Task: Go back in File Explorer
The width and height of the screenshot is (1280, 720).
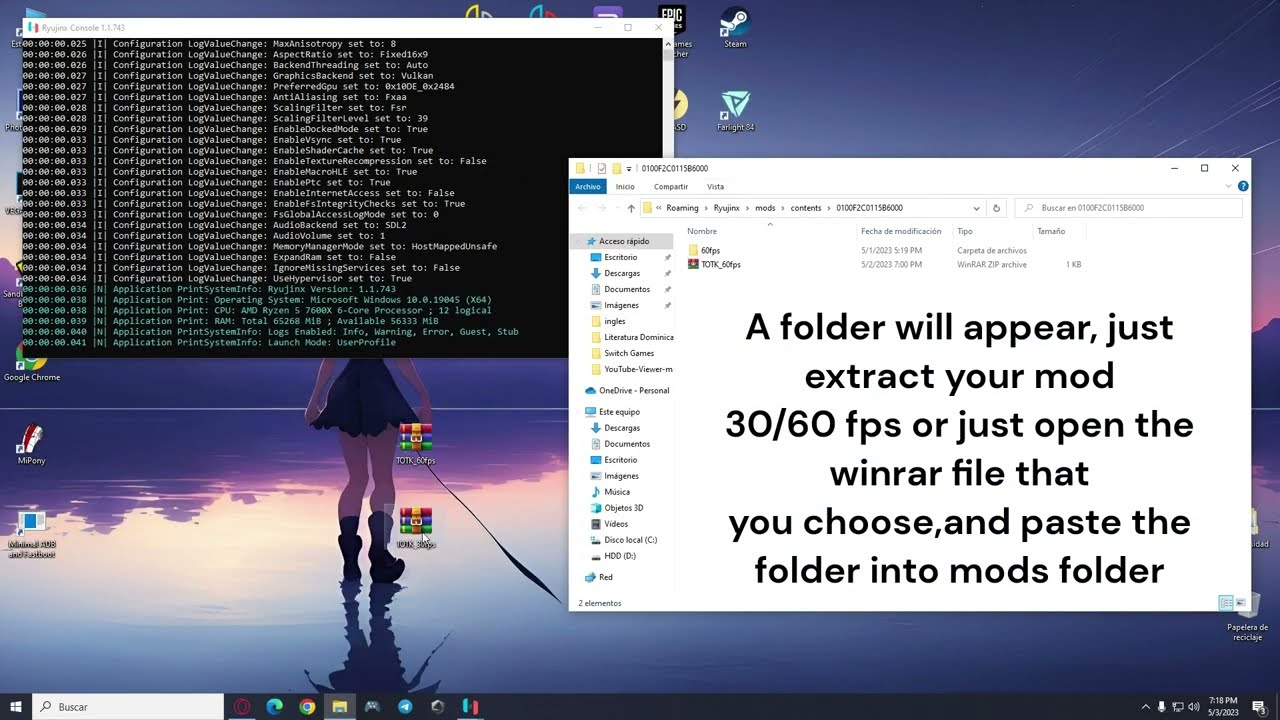Action: [583, 208]
